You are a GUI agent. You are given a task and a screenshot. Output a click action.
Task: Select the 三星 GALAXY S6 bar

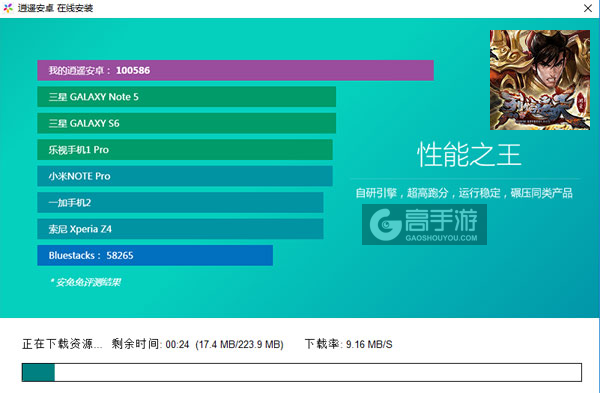[186, 123]
